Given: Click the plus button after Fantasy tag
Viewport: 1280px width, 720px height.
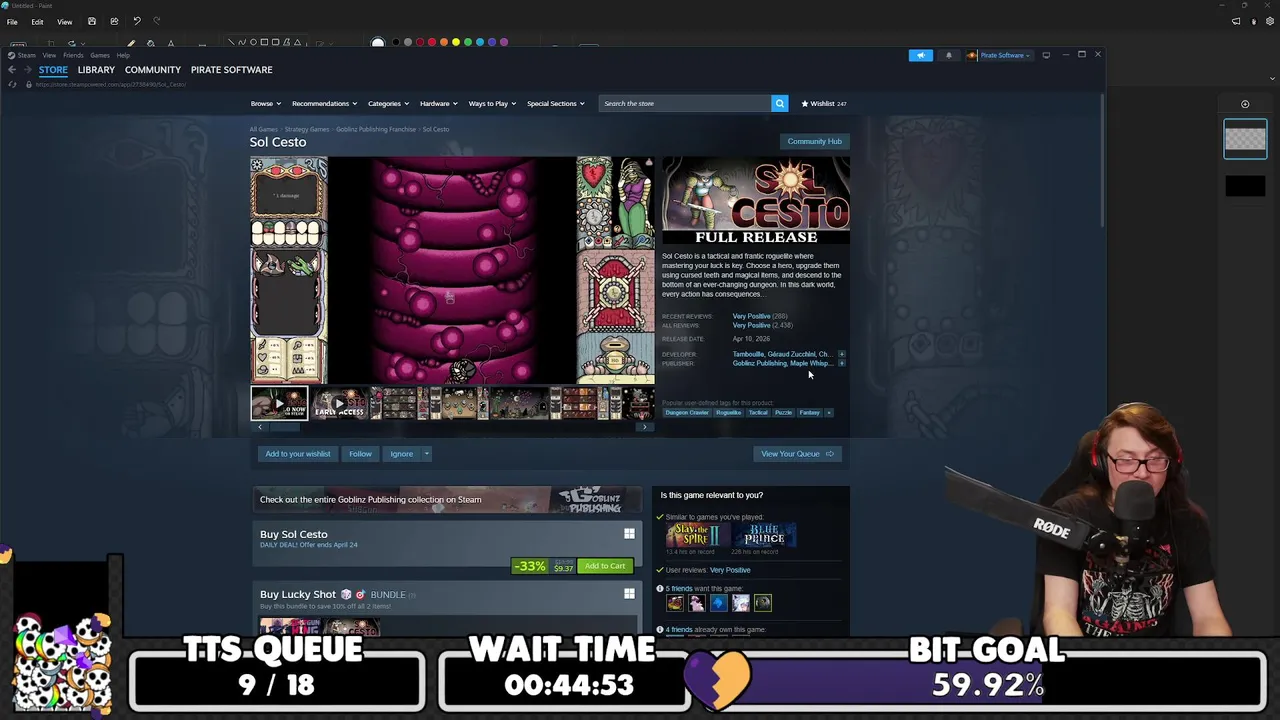Looking at the screenshot, I should click(828, 412).
